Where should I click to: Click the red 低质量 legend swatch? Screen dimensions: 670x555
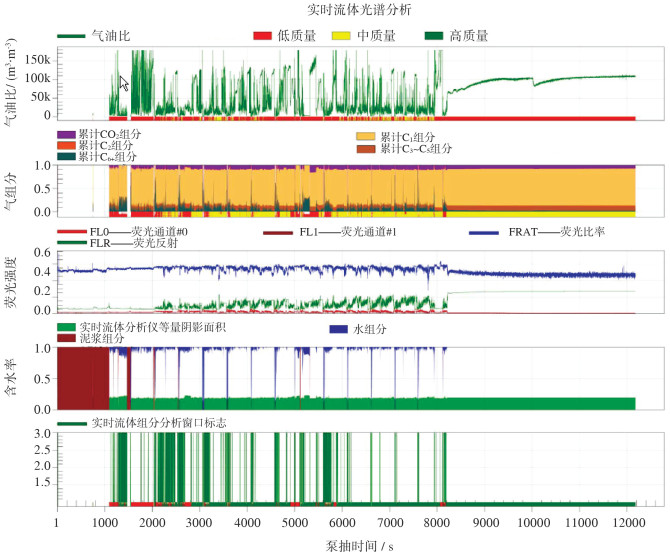coord(263,36)
